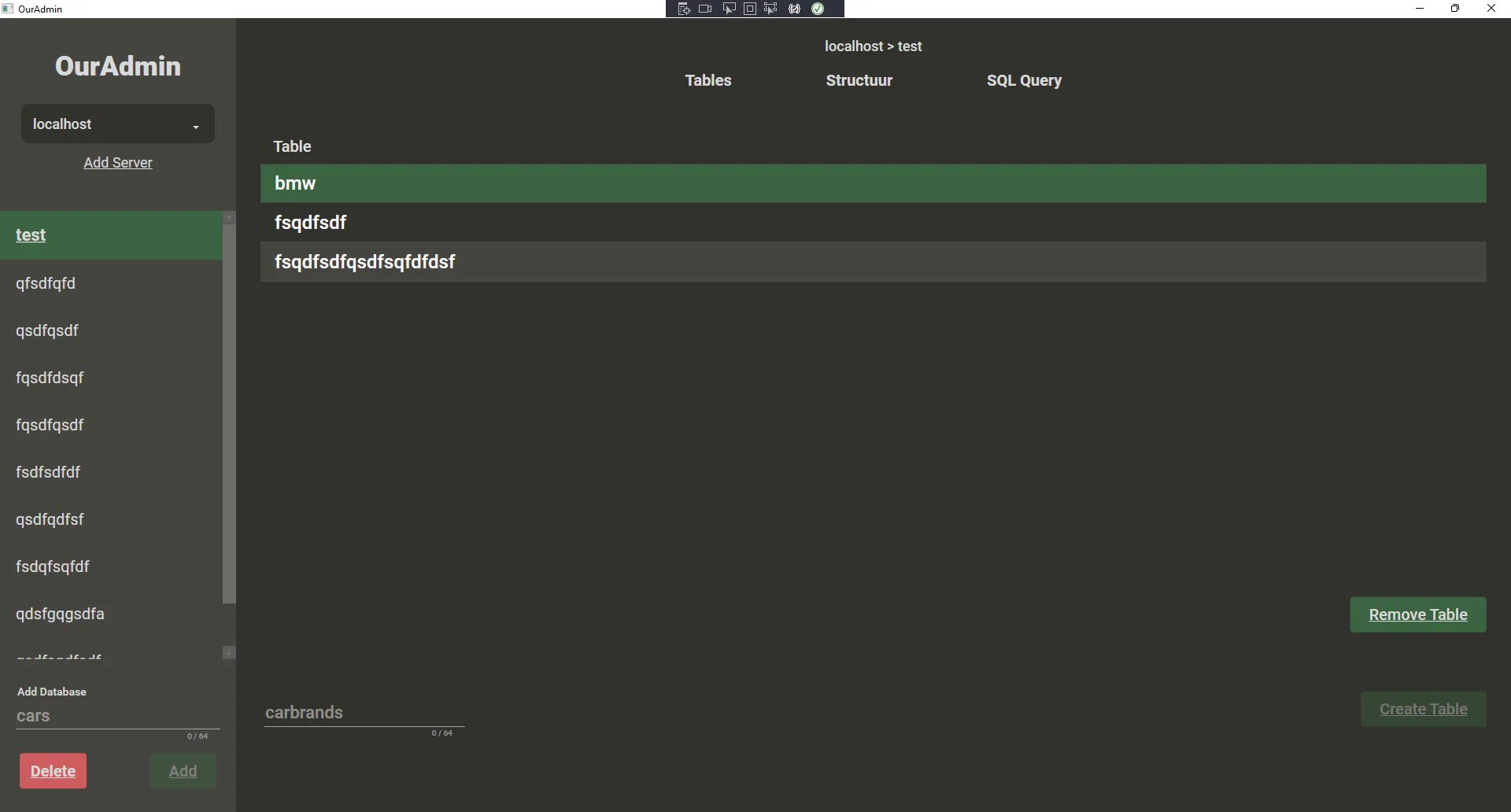Click the camera icon in debug toolbar
Image resolution: width=1511 pixels, height=812 pixels.
(x=705, y=9)
